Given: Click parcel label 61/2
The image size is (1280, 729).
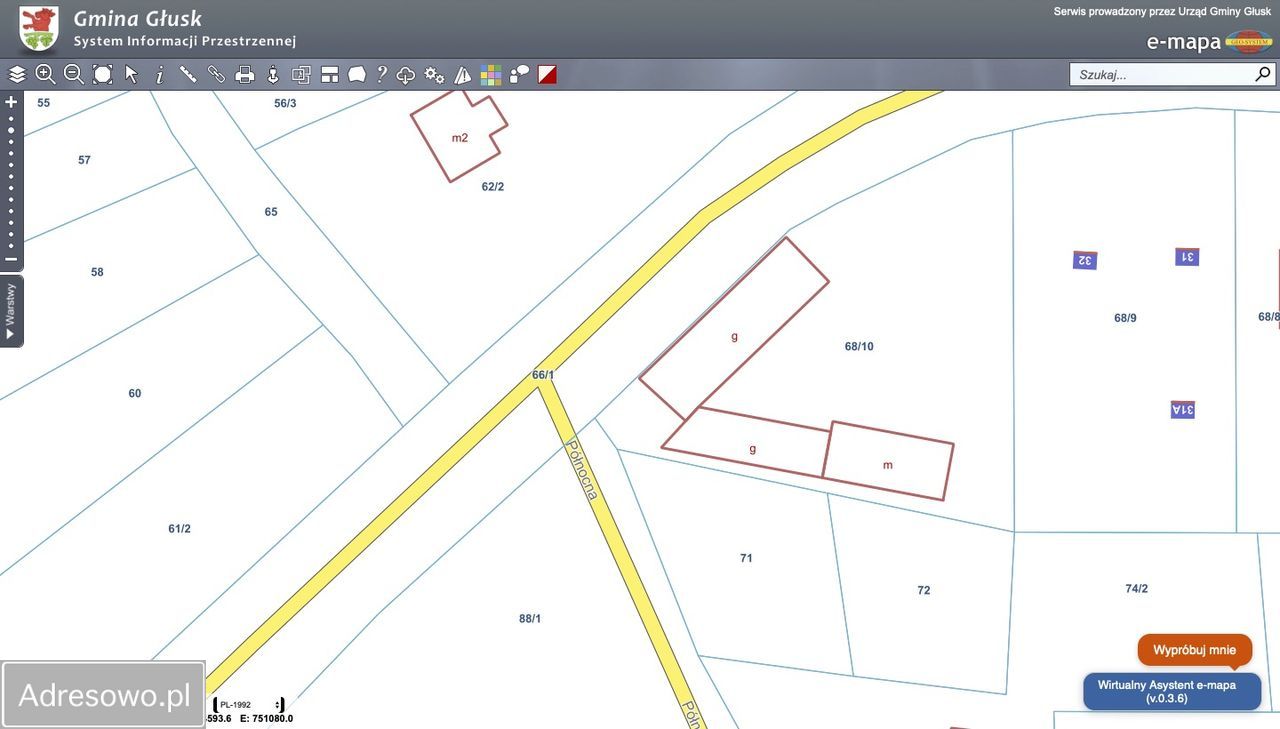Looking at the screenshot, I should [179, 529].
